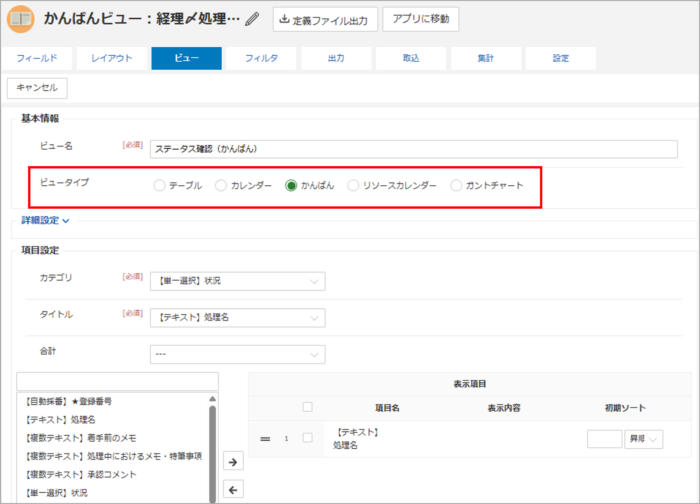
Task: Select the かんばん view type radio
Action: 291,185
